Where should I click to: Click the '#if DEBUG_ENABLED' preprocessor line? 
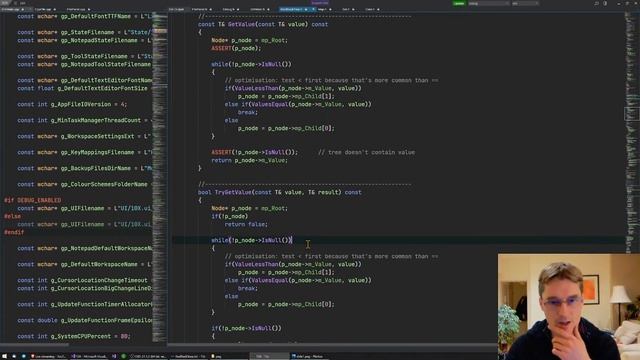pyautogui.click(x=33, y=200)
